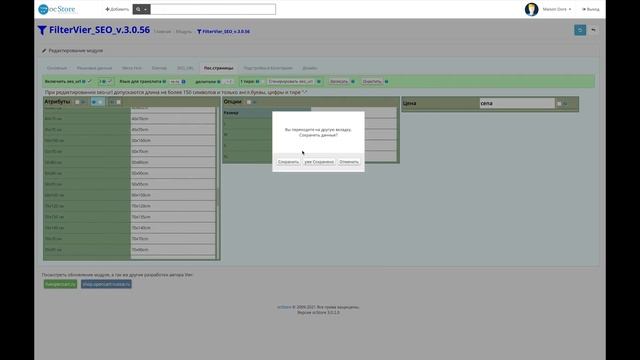640x360 pixels.
Task: Edit the Цена field containing cena
Action: click(x=517, y=103)
